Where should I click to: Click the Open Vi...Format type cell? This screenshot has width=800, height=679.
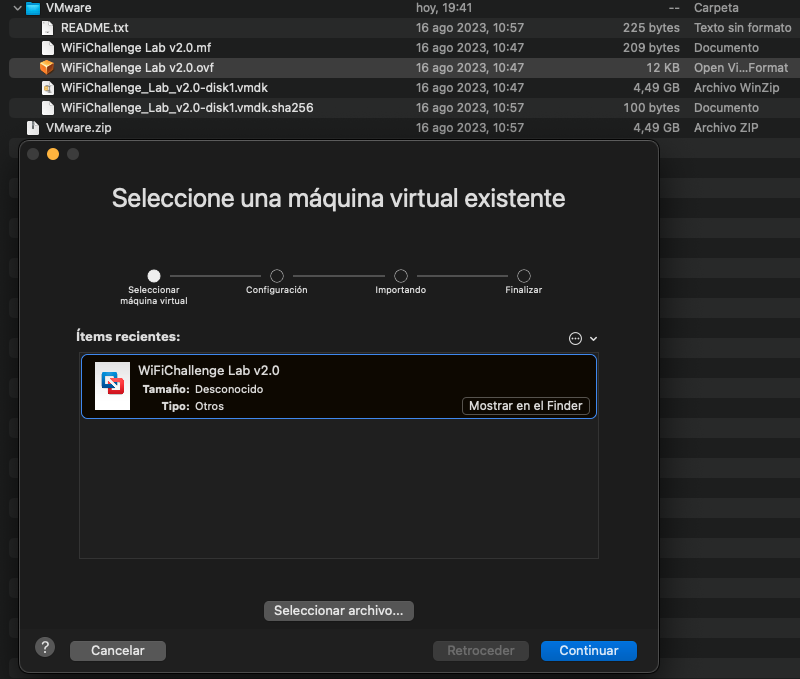pyautogui.click(x=740, y=68)
